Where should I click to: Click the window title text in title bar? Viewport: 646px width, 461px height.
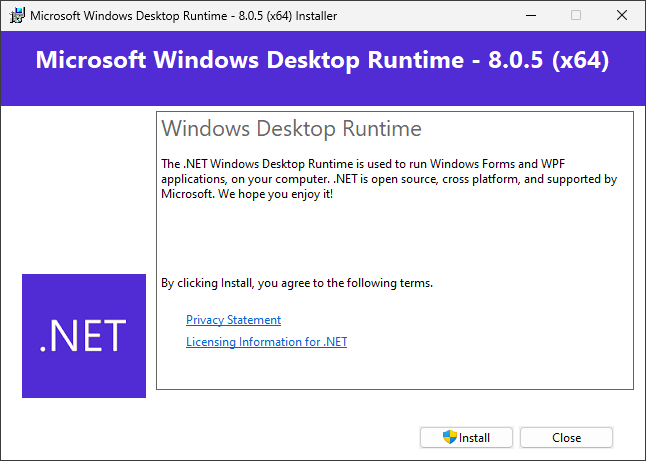coord(183,15)
